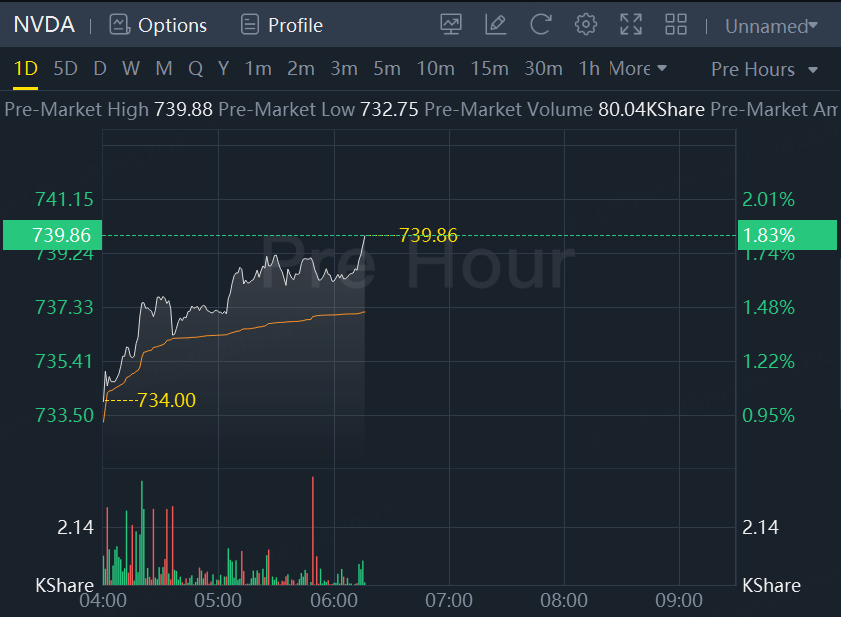Open the multi-chart grid layout icon

pyautogui.click(x=676, y=25)
